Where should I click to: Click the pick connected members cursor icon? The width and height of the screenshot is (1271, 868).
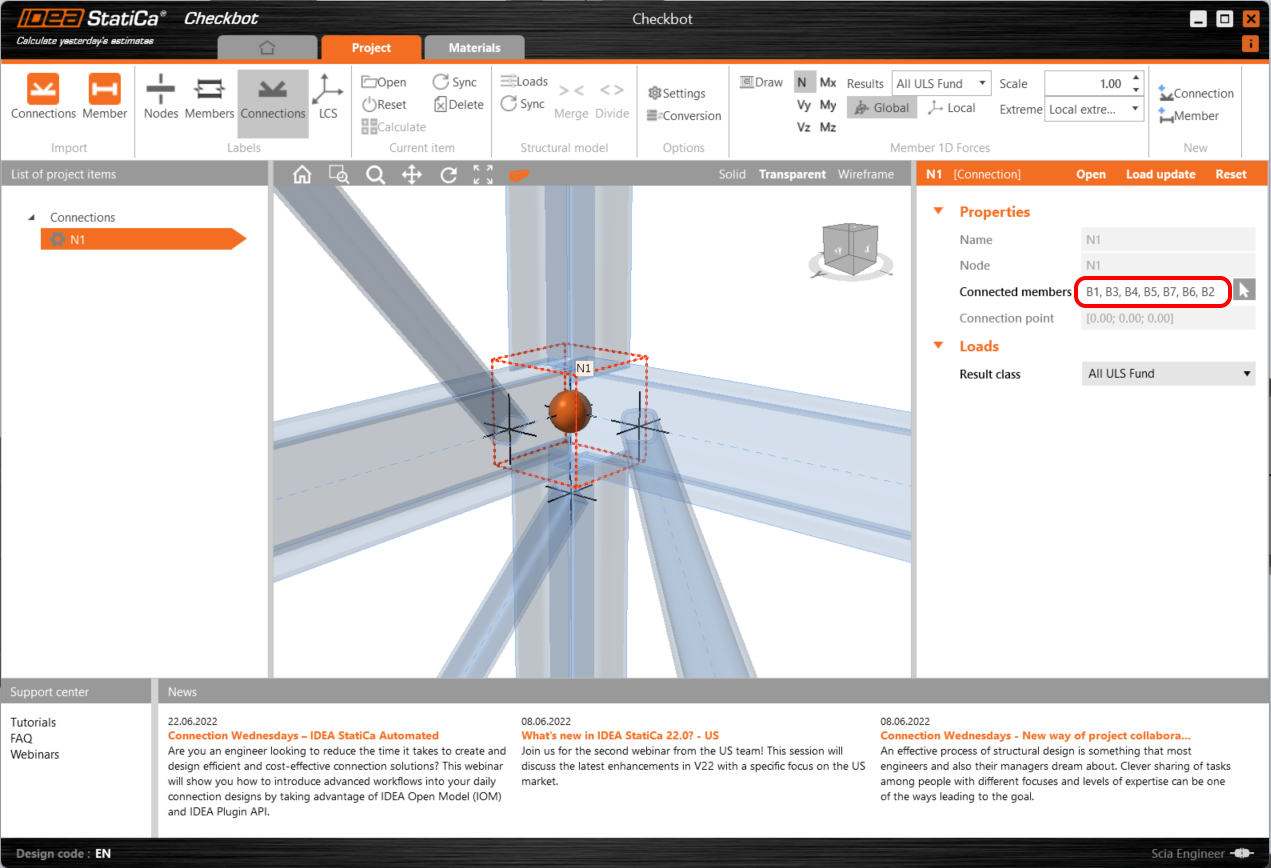(x=1243, y=291)
